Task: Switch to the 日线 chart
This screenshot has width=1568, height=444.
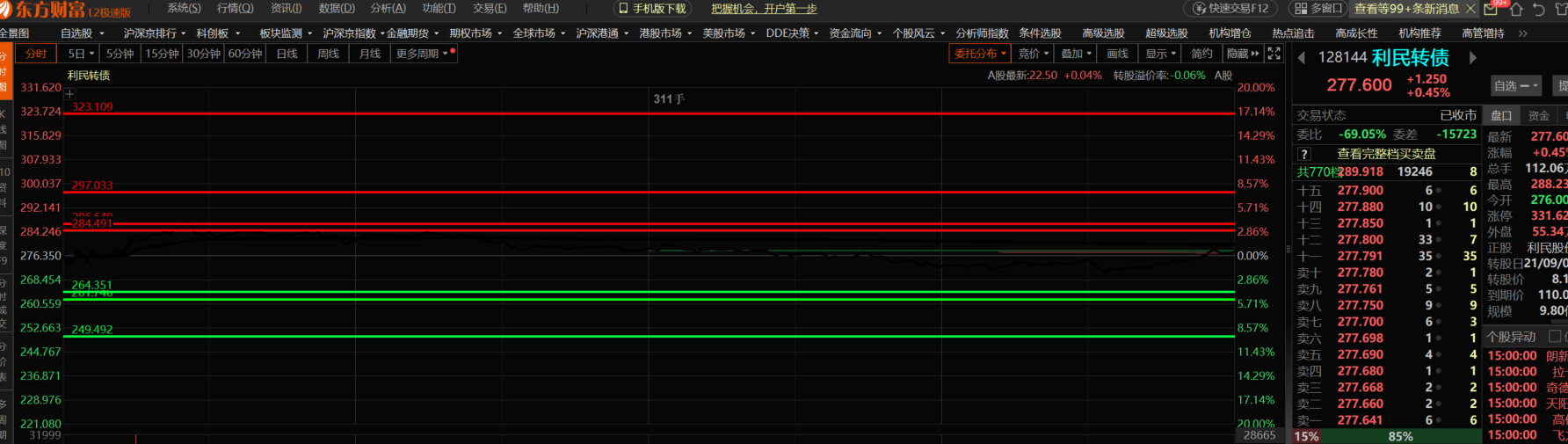Action: (x=287, y=54)
